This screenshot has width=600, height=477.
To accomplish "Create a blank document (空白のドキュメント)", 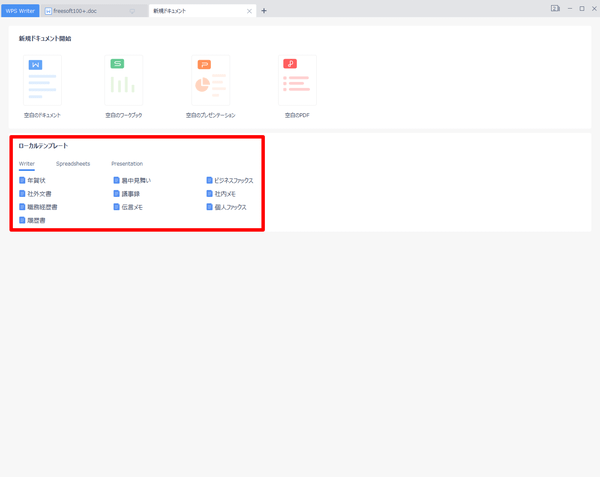I will pyautogui.click(x=42, y=81).
